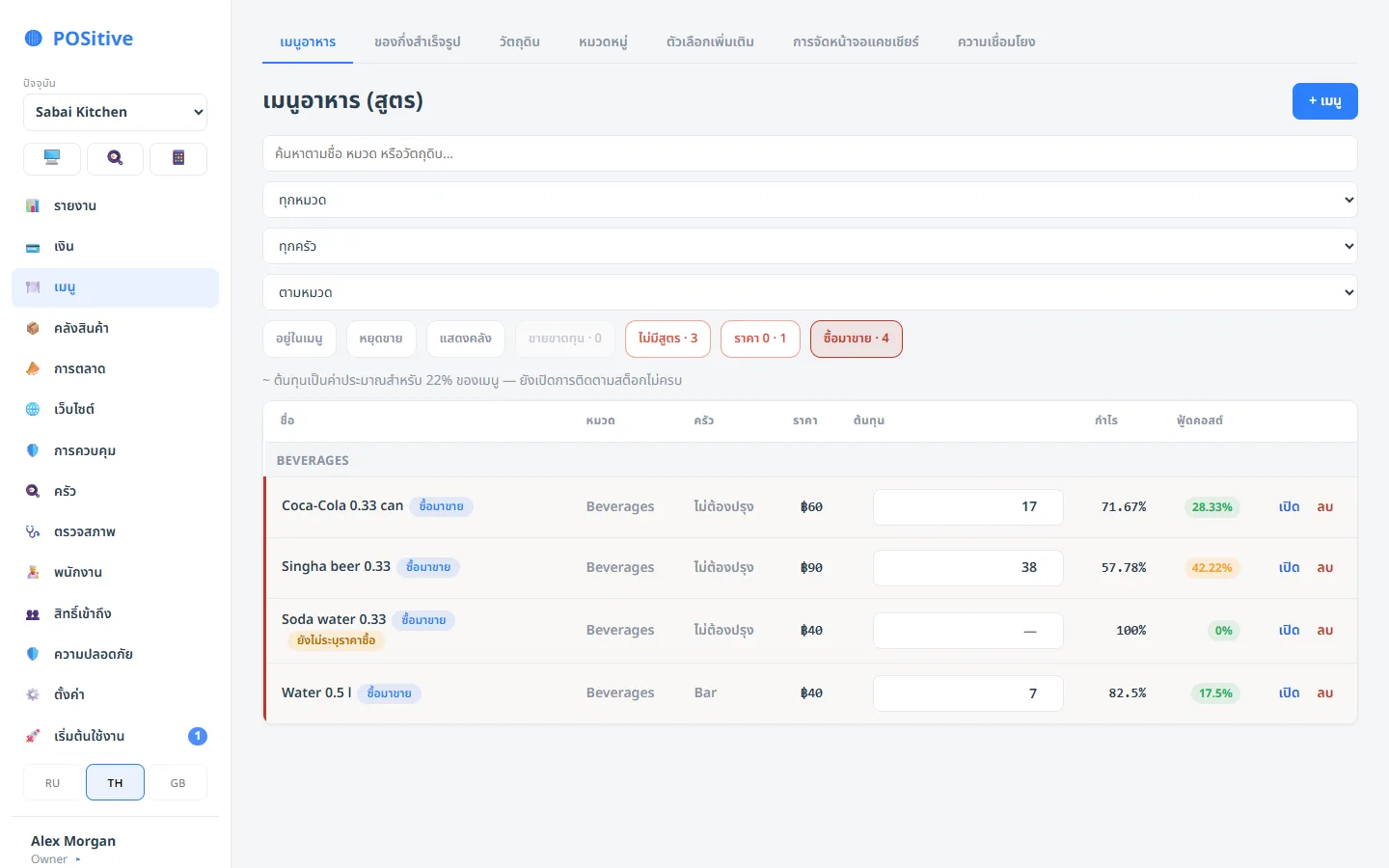This screenshot has width=1389, height=868.
Task: Open ตั้งค่า (Settings) in the sidebar
Action: click(116, 694)
